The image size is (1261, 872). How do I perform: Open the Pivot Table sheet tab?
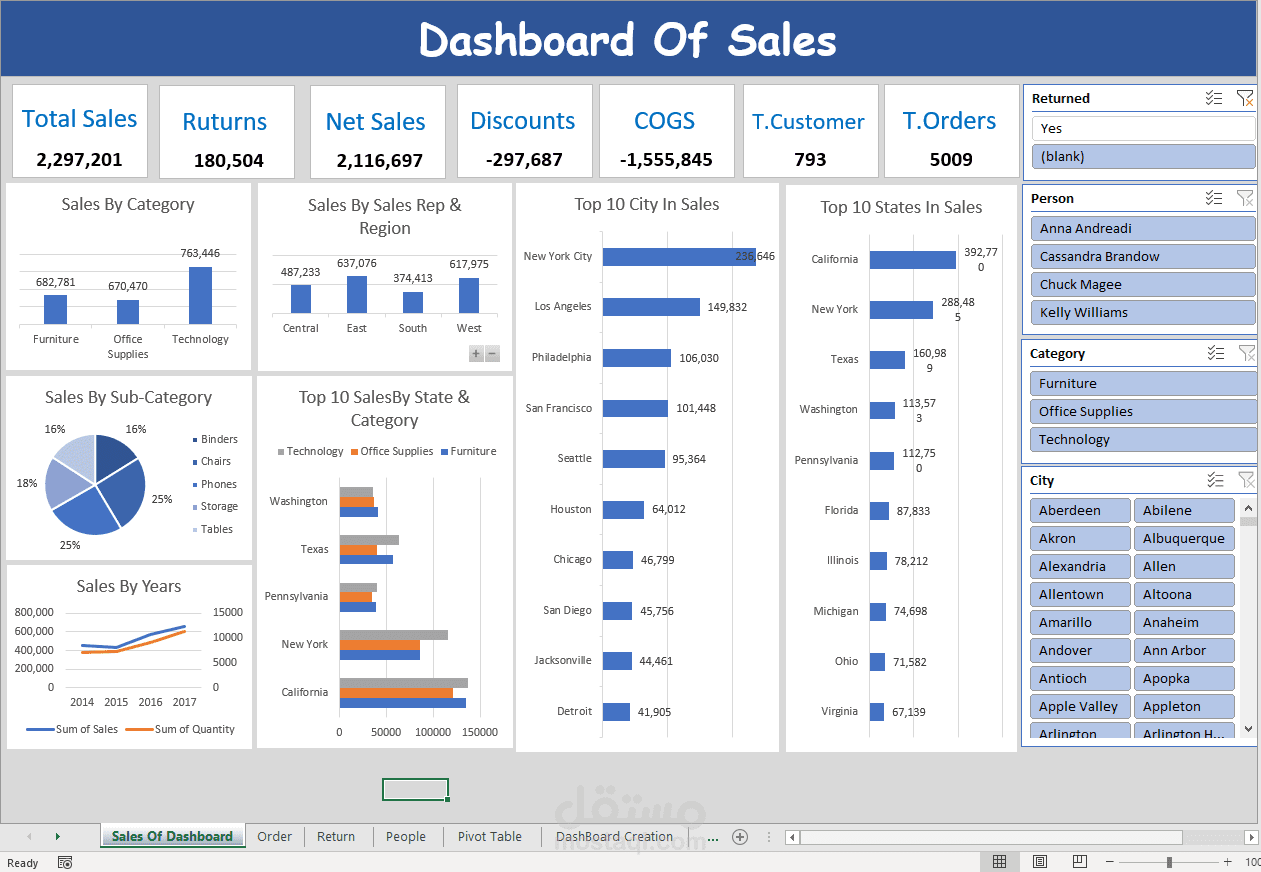pos(490,837)
